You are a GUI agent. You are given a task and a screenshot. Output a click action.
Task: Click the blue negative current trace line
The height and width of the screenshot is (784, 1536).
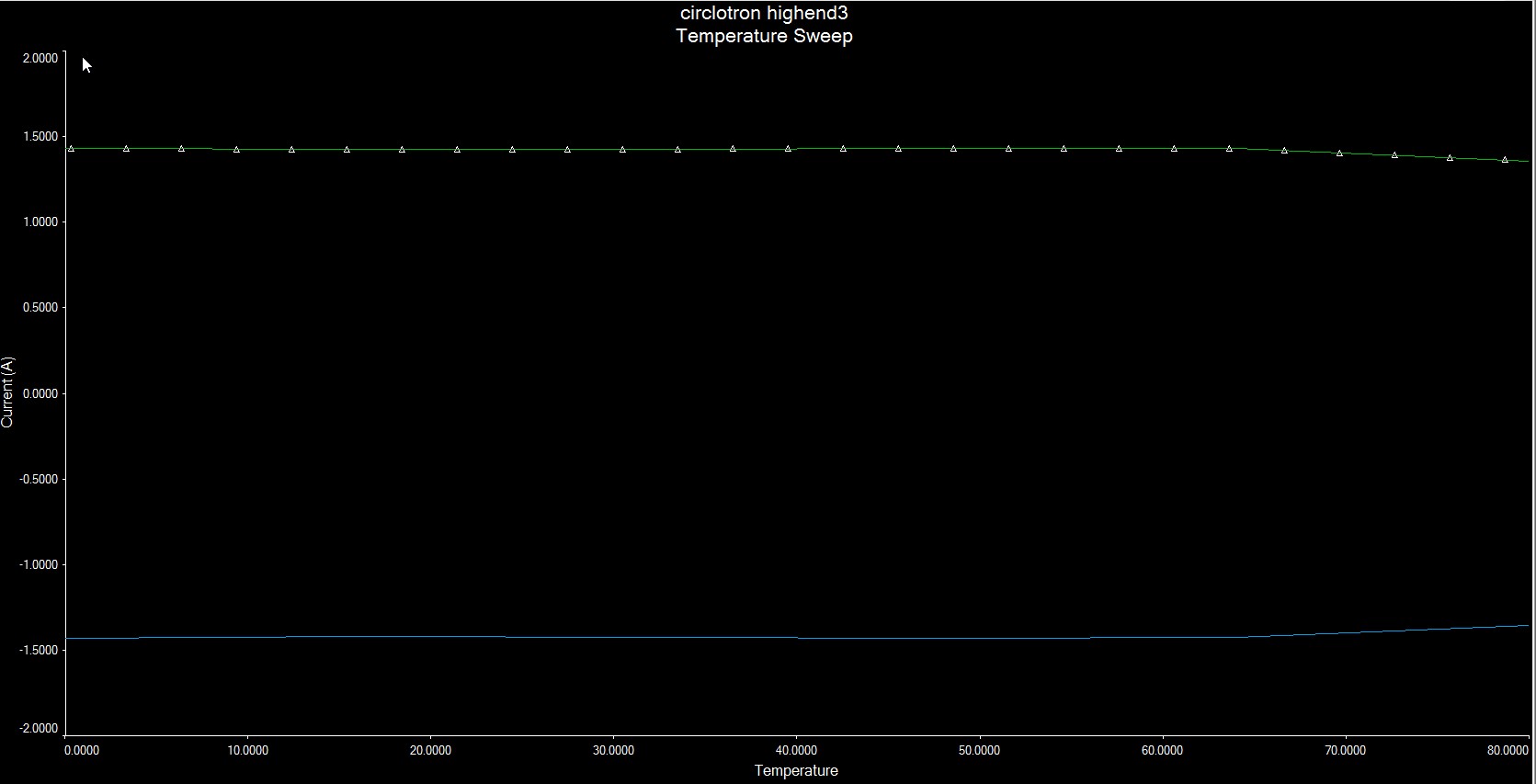[x=796, y=637]
